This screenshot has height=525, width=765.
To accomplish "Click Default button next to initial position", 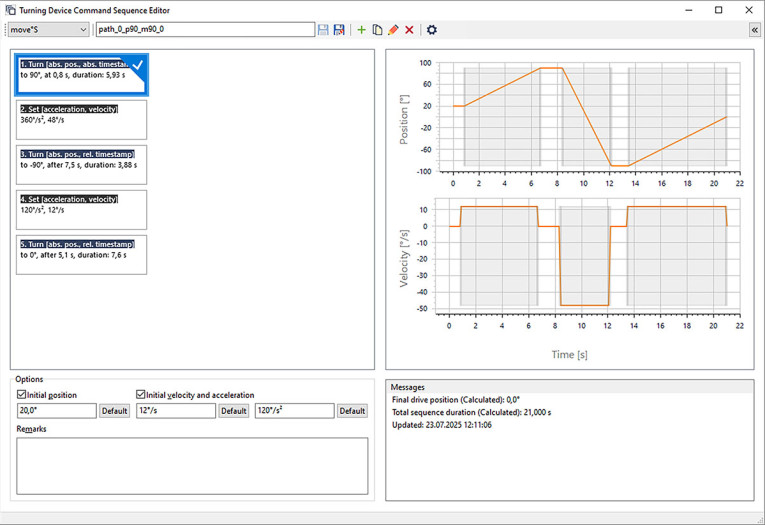I will point(114,411).
